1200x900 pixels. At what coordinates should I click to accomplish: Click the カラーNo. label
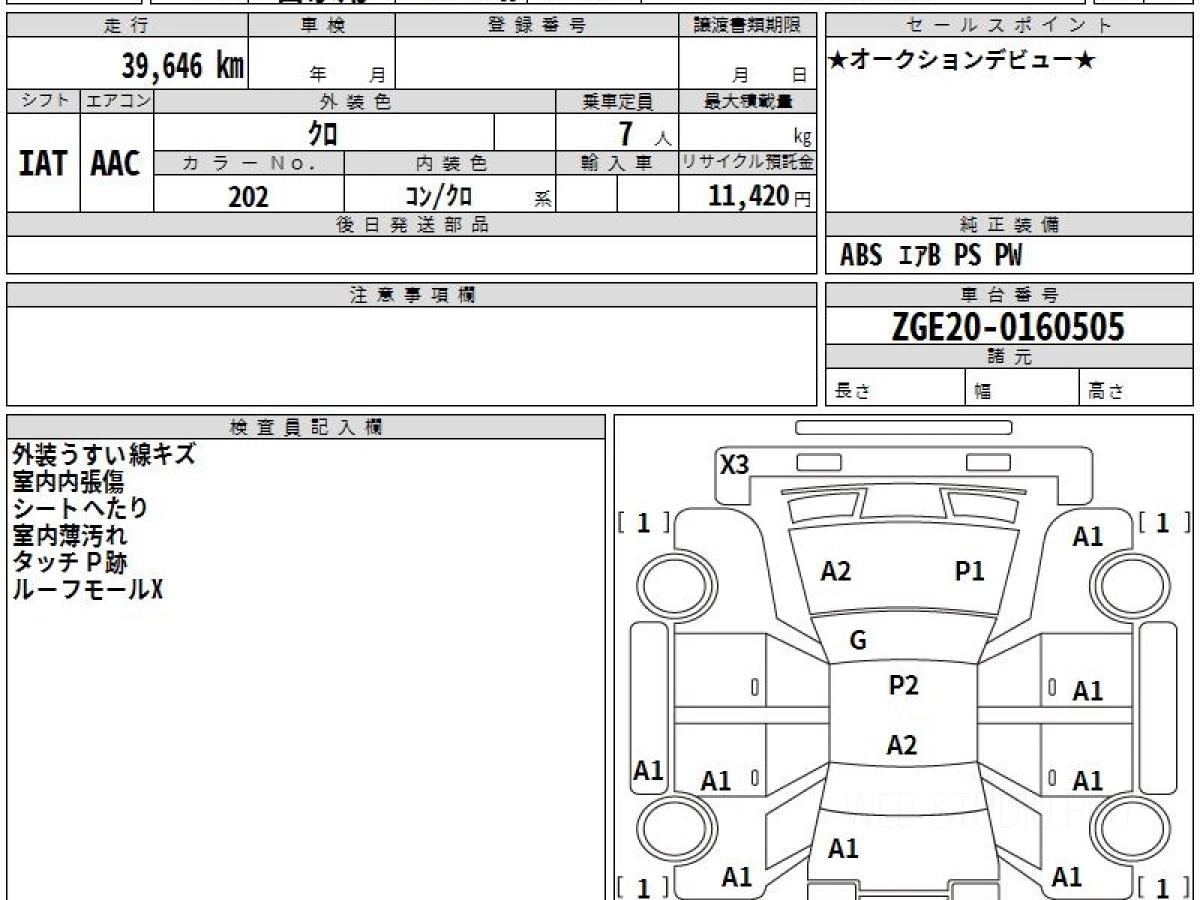click(249, 163)
